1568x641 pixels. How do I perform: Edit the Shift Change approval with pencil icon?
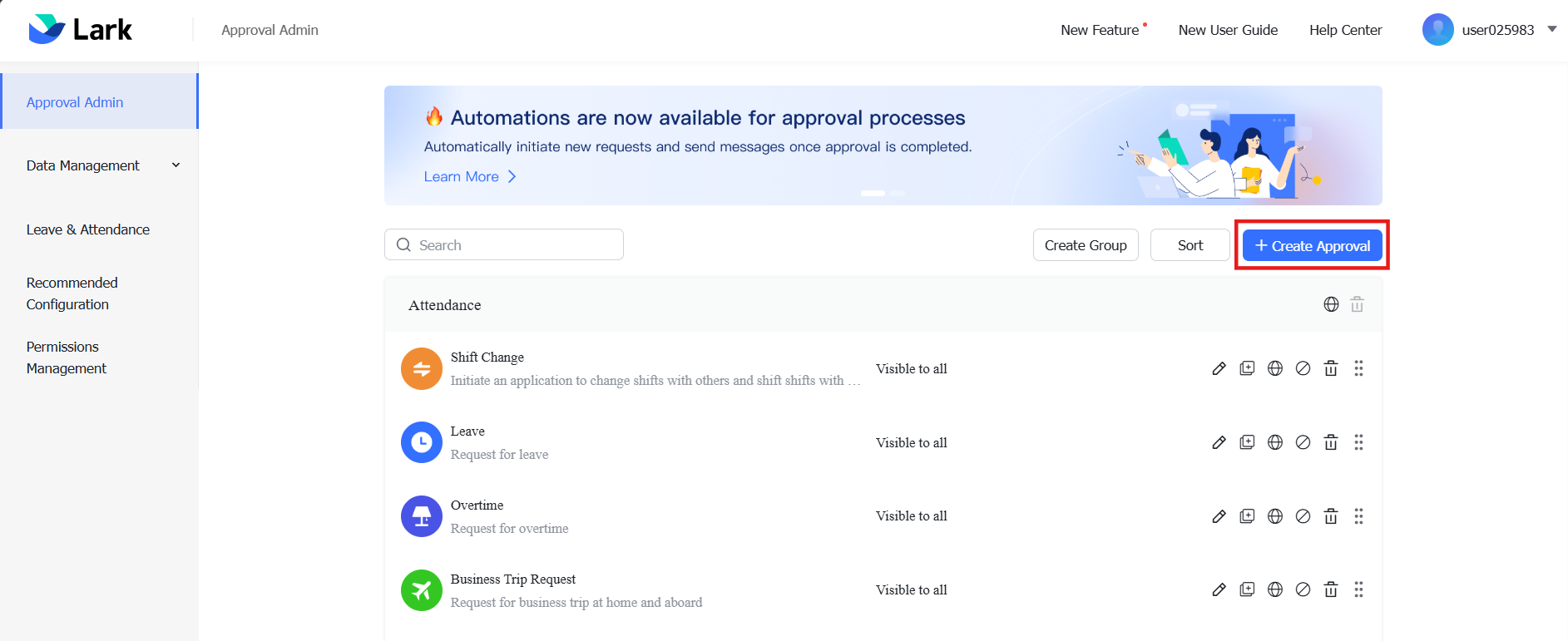click(x=1219, y=368)
